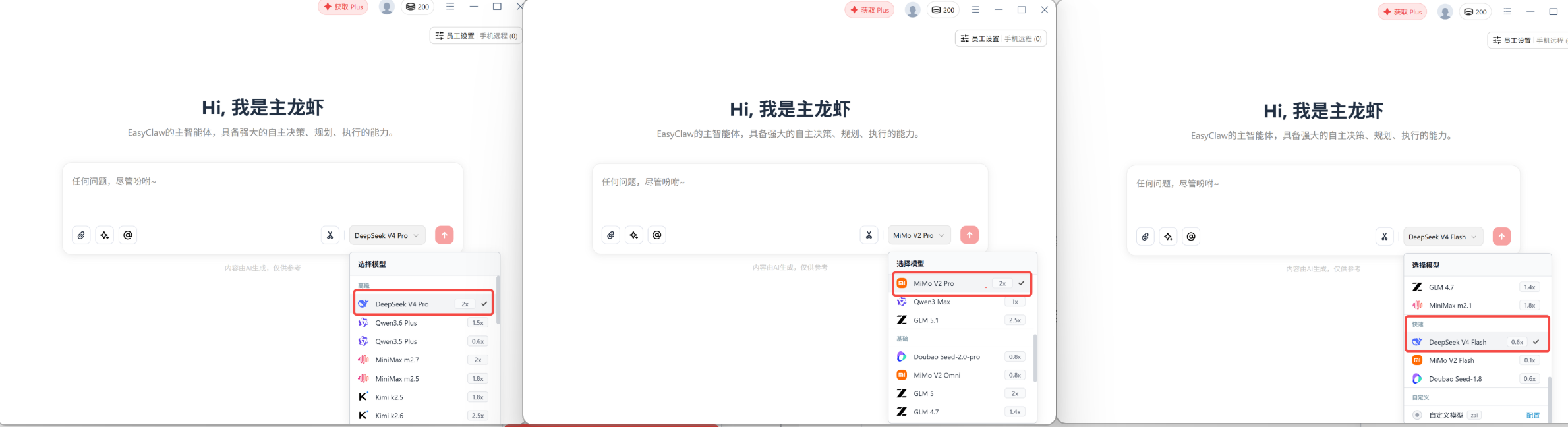Choose MiniMax m2.1 in the model list
The height and width of the screenshot is (427, 1568).
point(1477,305)
